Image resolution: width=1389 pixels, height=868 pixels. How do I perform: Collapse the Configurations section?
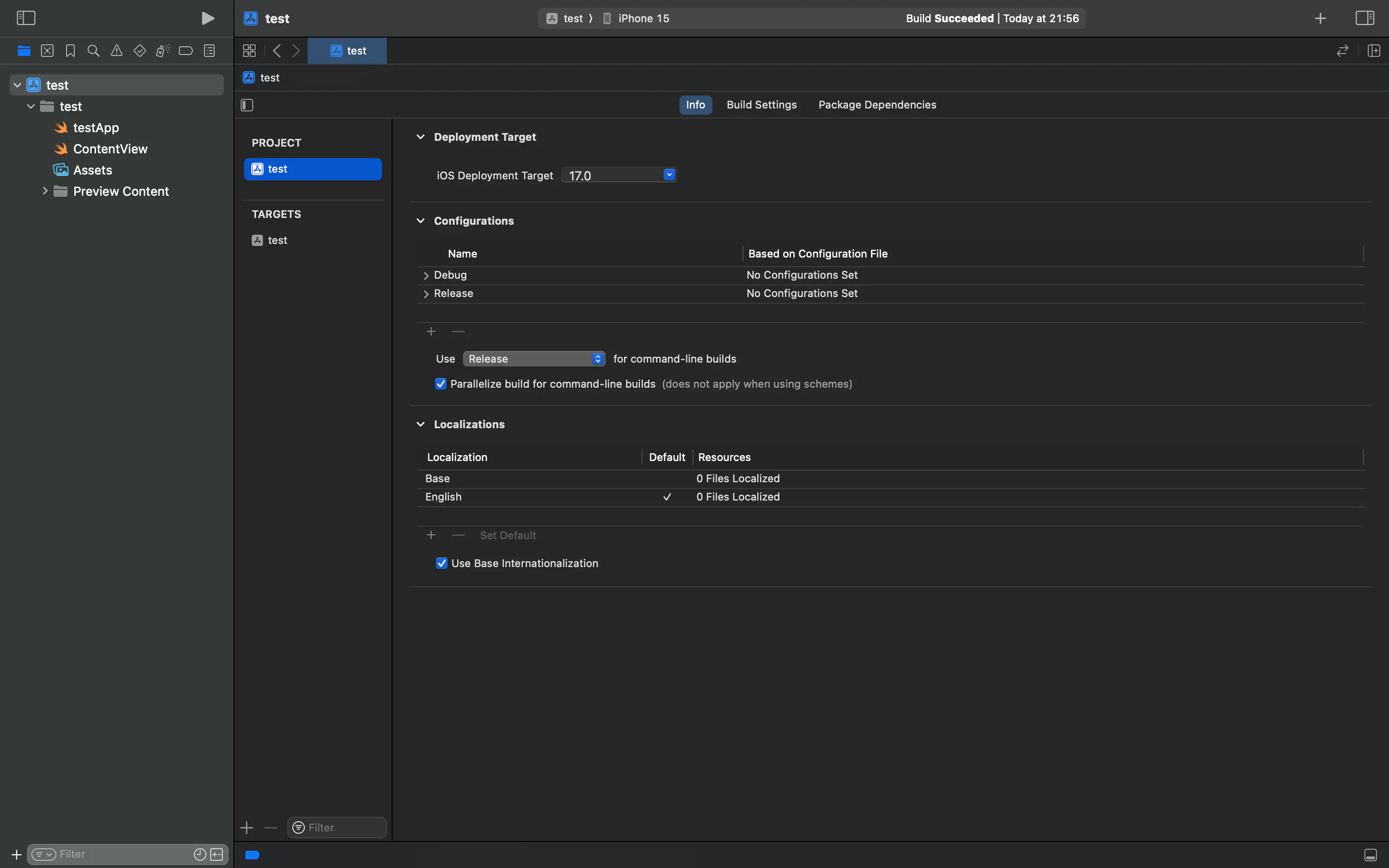[x=421, y=220]
